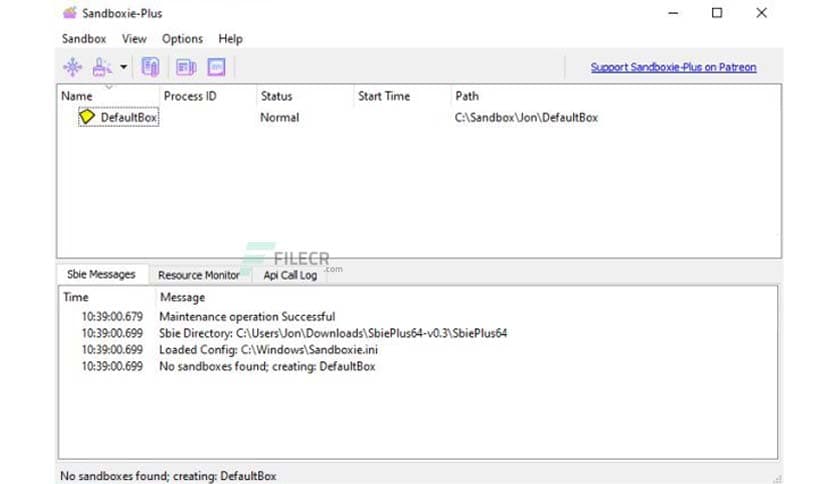Open the Help menu
836x484 pixels.
pyautogui.click(x=230, y=39)
